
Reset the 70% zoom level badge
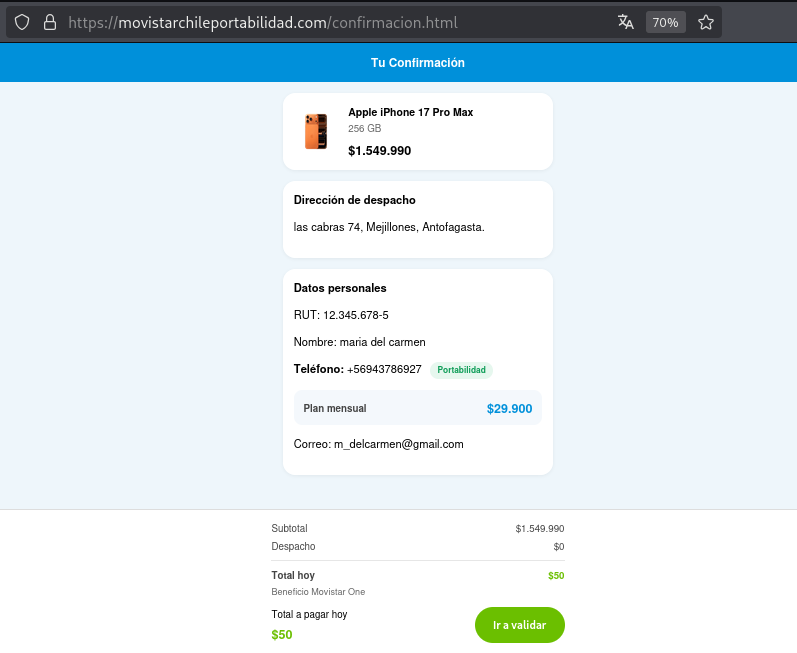[x=665, y=22]
